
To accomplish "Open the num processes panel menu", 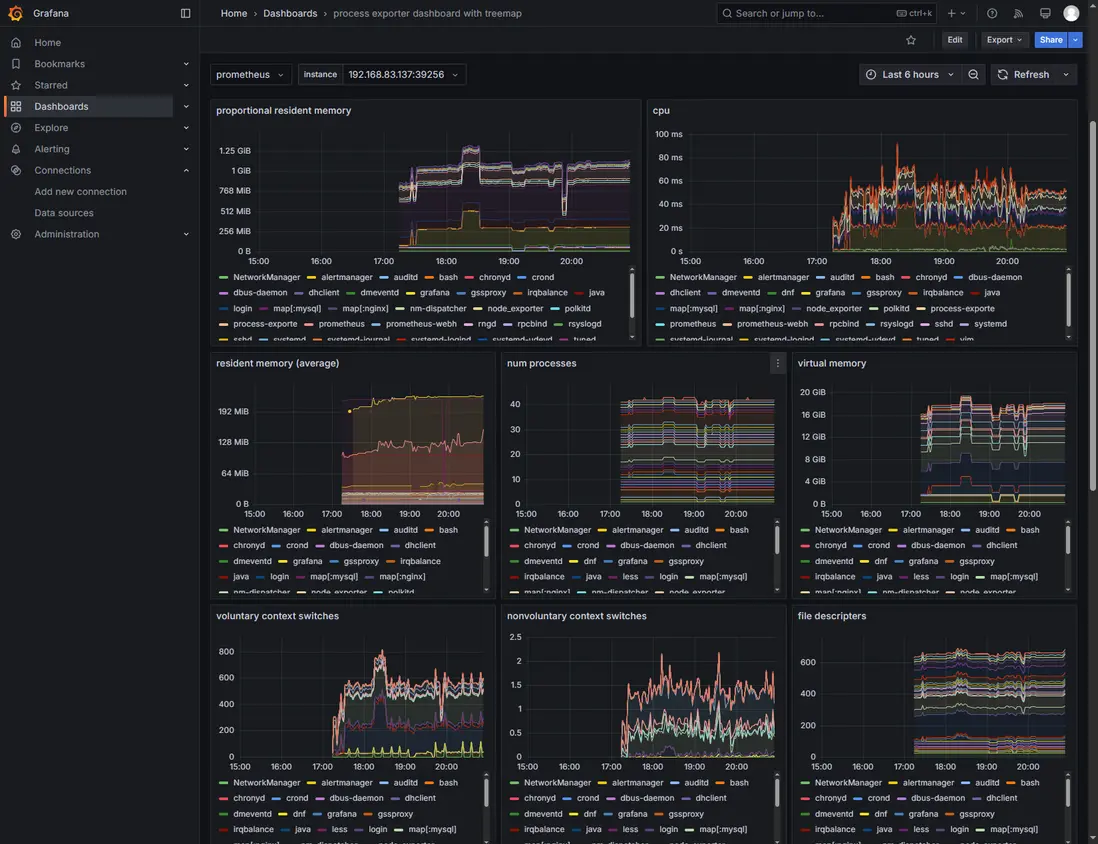I will 777,364.
